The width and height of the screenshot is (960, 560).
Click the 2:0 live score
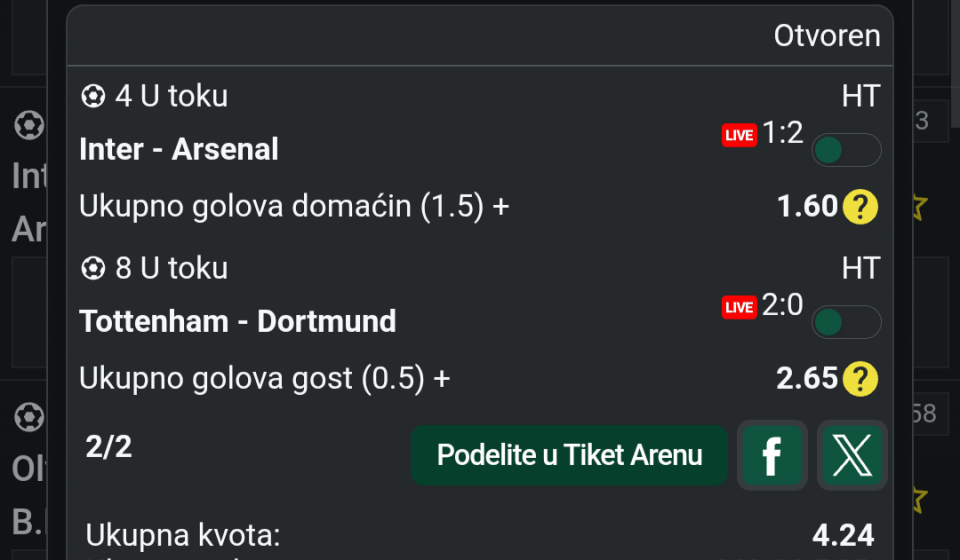(783, 305)
